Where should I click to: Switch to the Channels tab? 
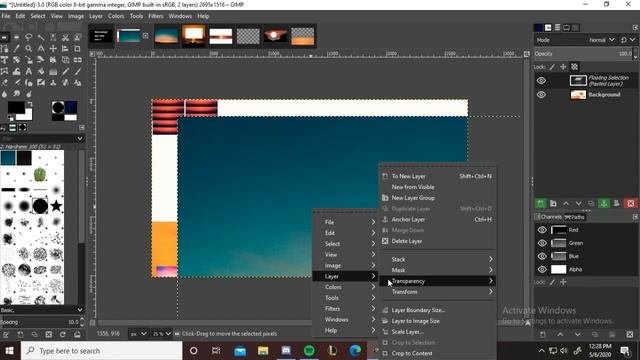[x=548, y=217]
